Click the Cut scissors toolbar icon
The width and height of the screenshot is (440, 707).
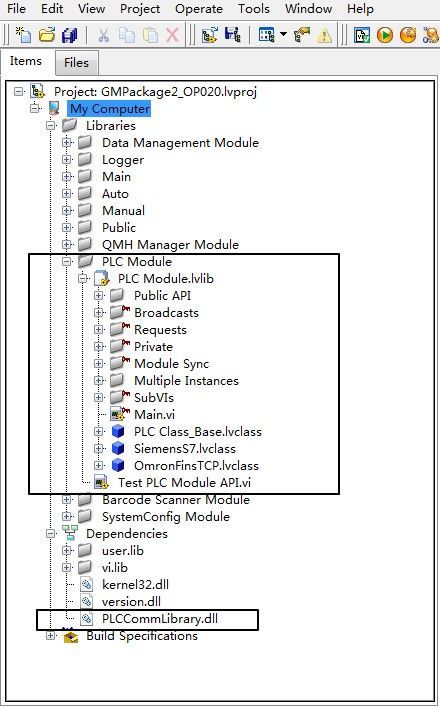104,35
